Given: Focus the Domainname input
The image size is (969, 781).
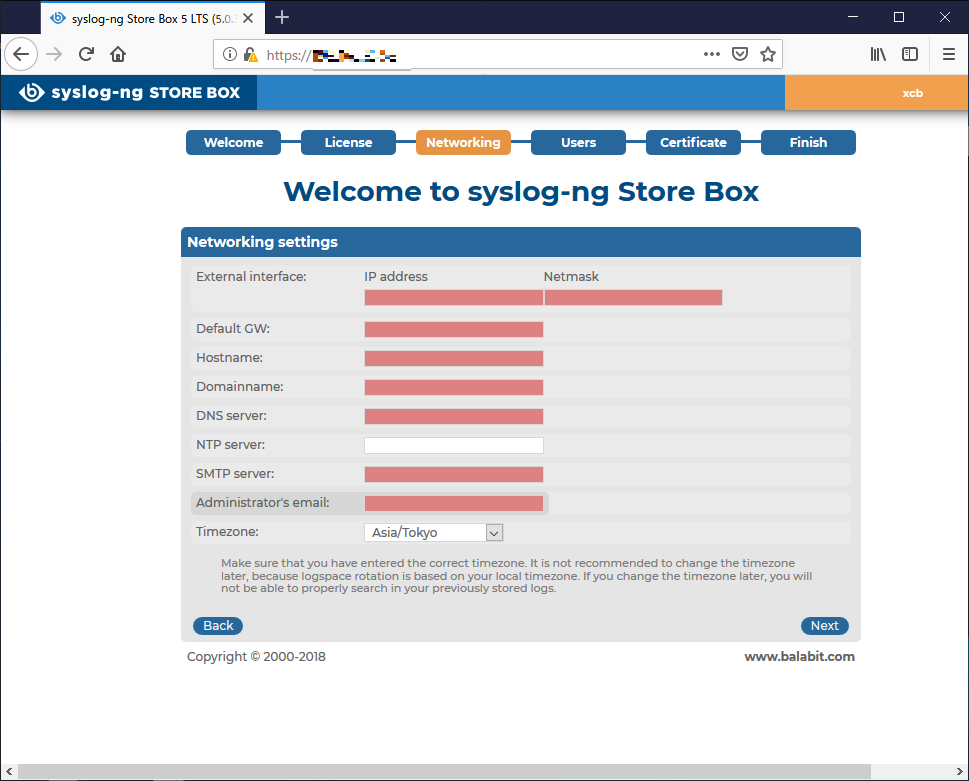Looking at the screenshot, I should (454, 387).
